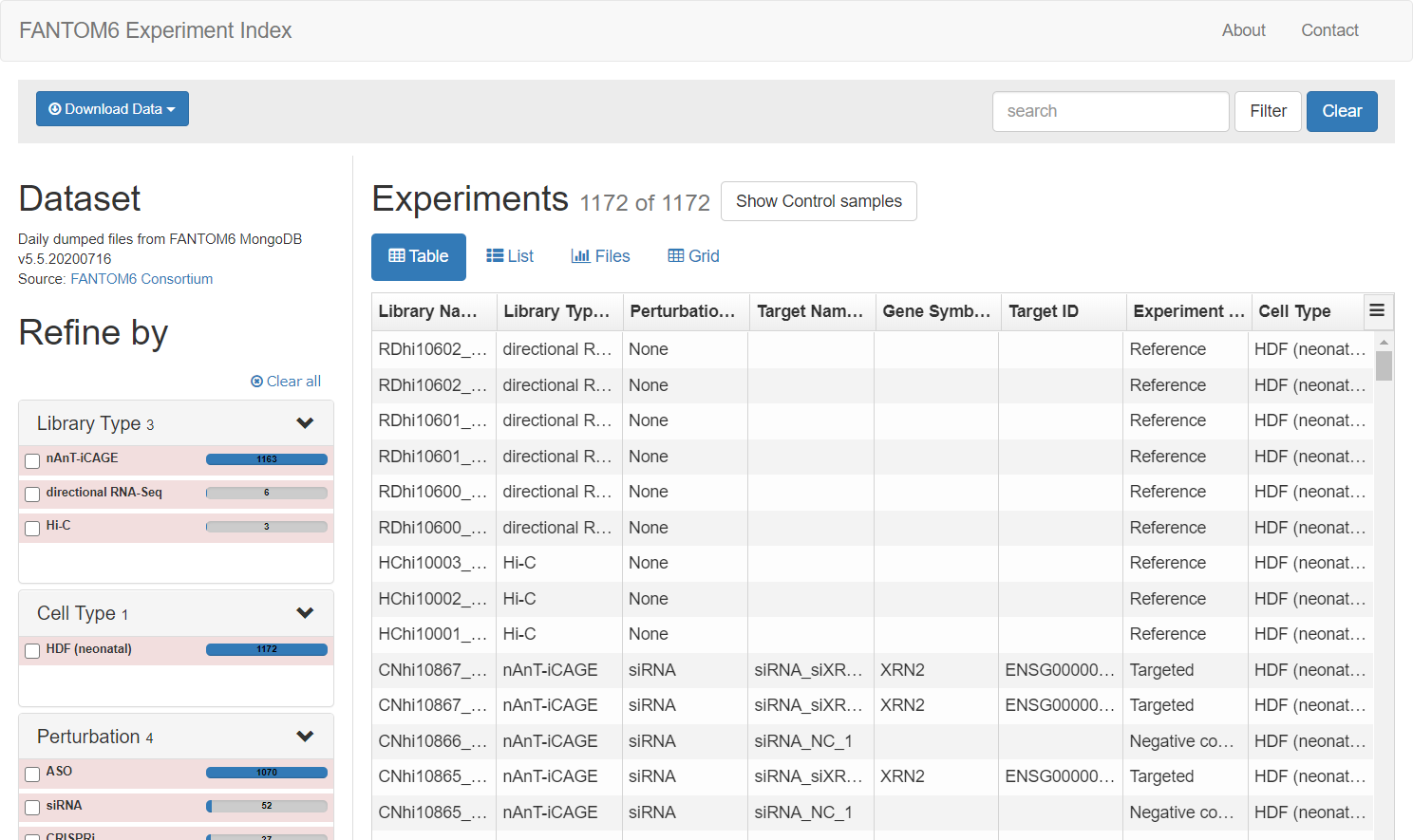Click the Filter button
Viewport: 1413px width, 840px height.
pyautogui.click(x=1268, y=111)
